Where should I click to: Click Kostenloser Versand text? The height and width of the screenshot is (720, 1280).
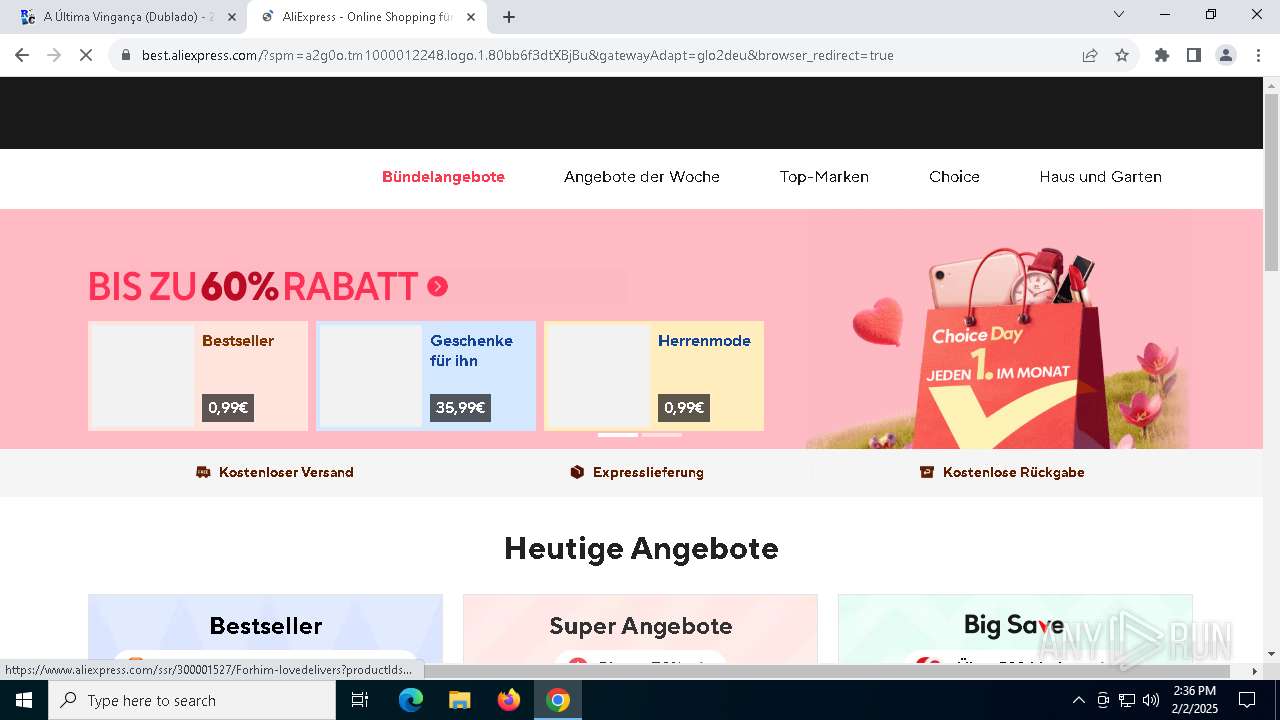286,472
